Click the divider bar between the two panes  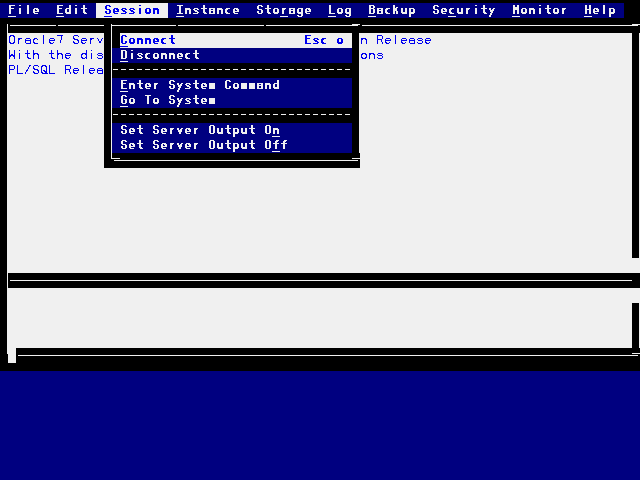320,281
